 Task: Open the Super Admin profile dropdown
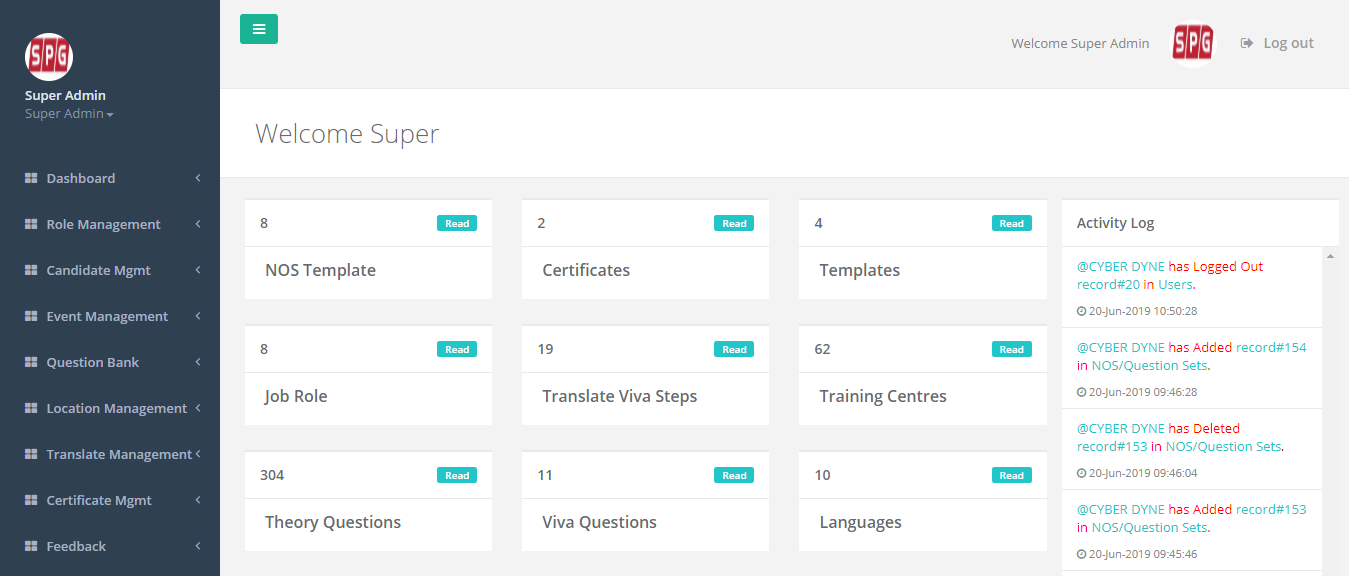pos(69,114)
